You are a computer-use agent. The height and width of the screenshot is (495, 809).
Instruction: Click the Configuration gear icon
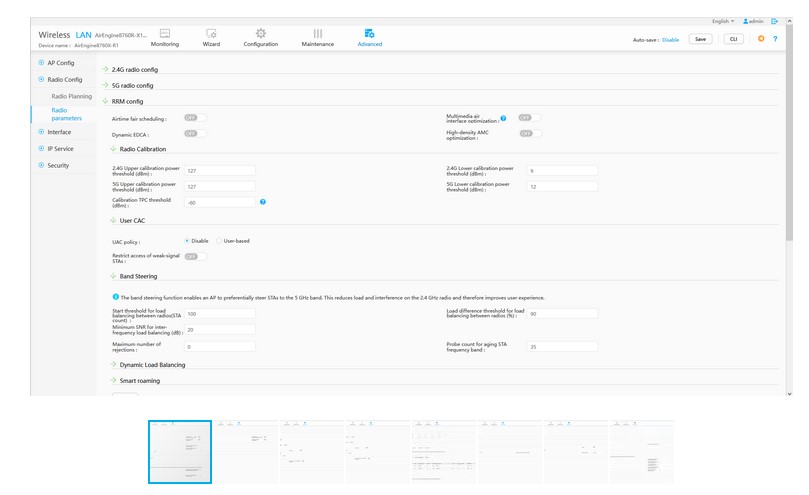pos(261,33)
